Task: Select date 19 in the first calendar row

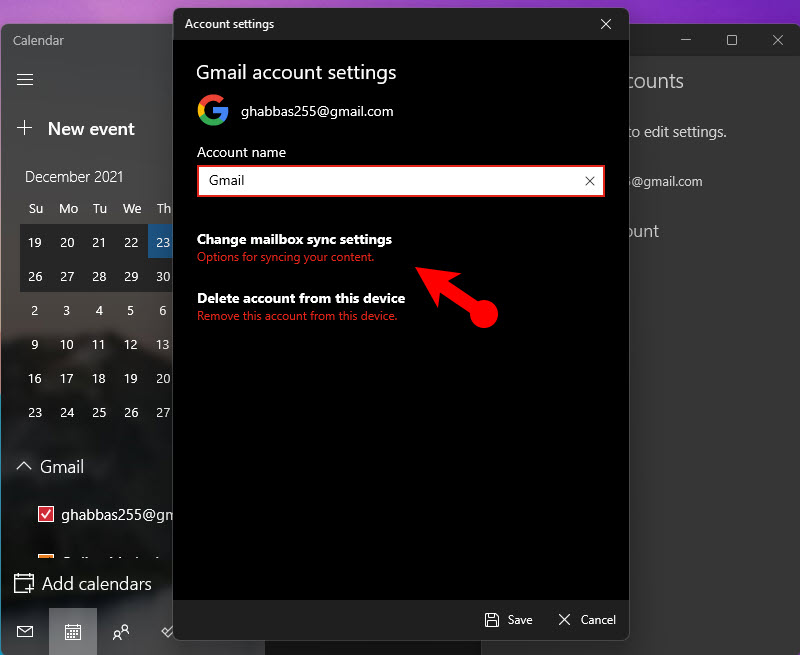Action: point(35,242)
